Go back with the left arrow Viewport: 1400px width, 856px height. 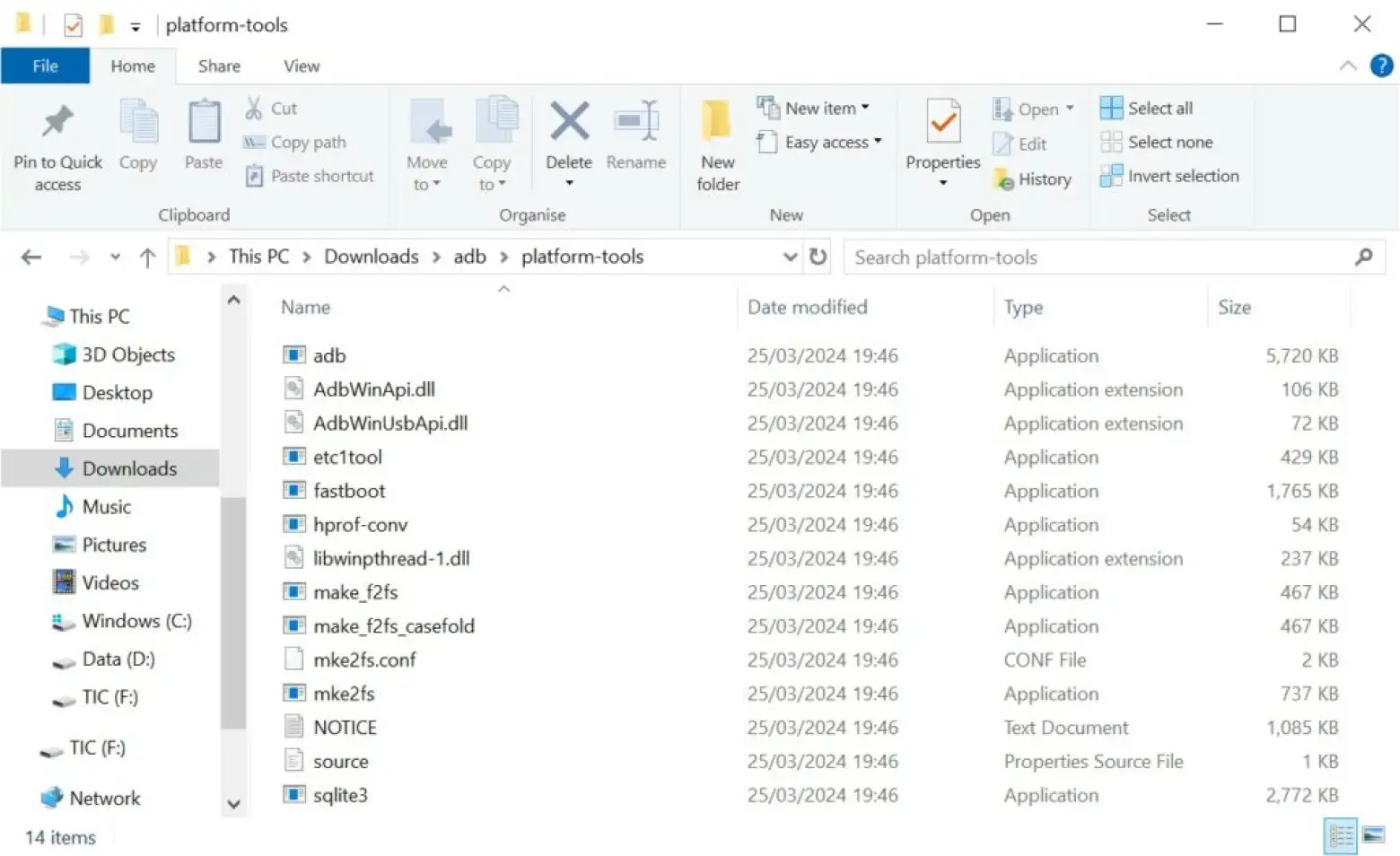31,258
